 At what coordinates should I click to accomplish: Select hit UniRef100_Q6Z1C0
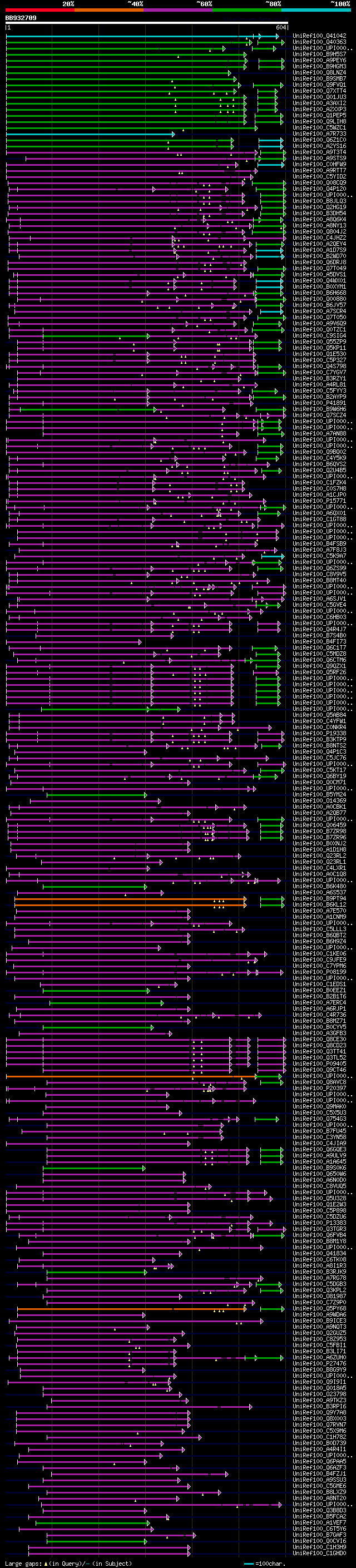319,140
